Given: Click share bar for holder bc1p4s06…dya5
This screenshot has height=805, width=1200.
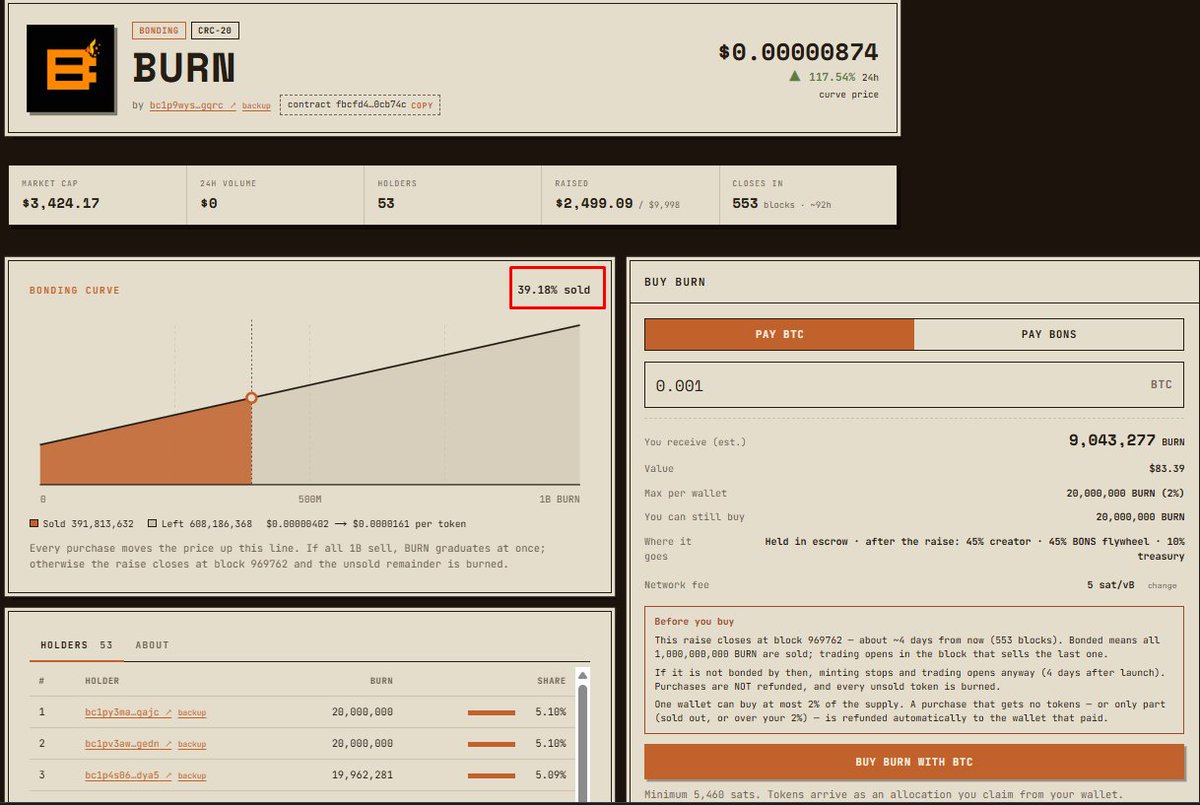Looking at the screenshot, I should 491,776.
